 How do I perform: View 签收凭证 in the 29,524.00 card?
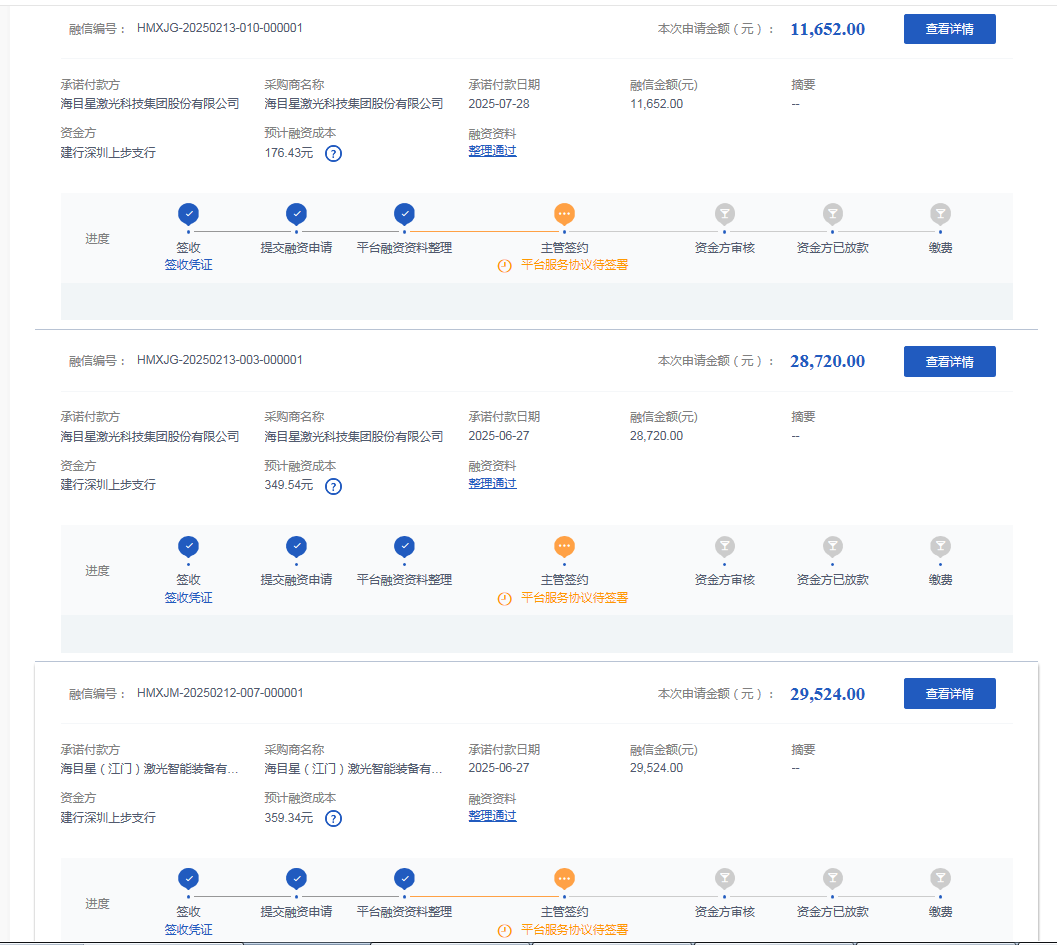coord(189,929)
